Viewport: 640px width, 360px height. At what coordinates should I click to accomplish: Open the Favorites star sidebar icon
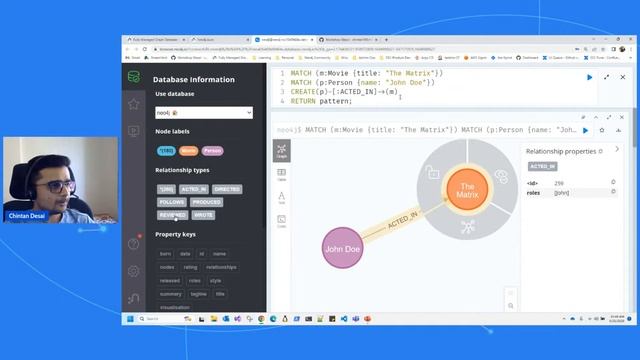133,104
